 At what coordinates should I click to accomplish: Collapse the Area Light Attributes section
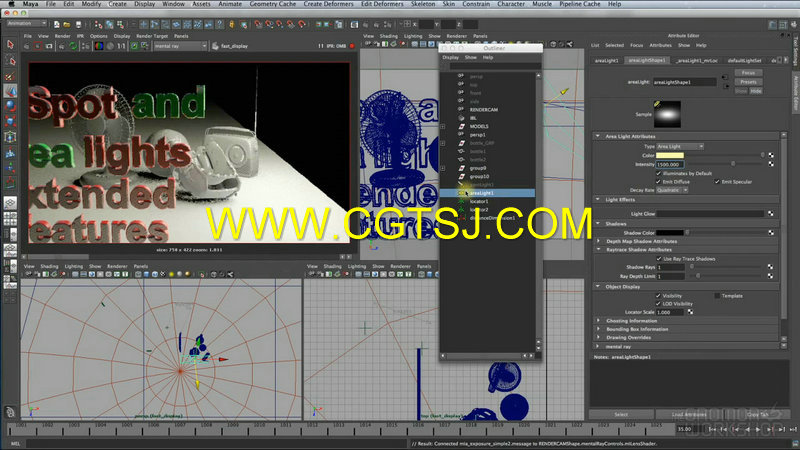pos(598,136)
